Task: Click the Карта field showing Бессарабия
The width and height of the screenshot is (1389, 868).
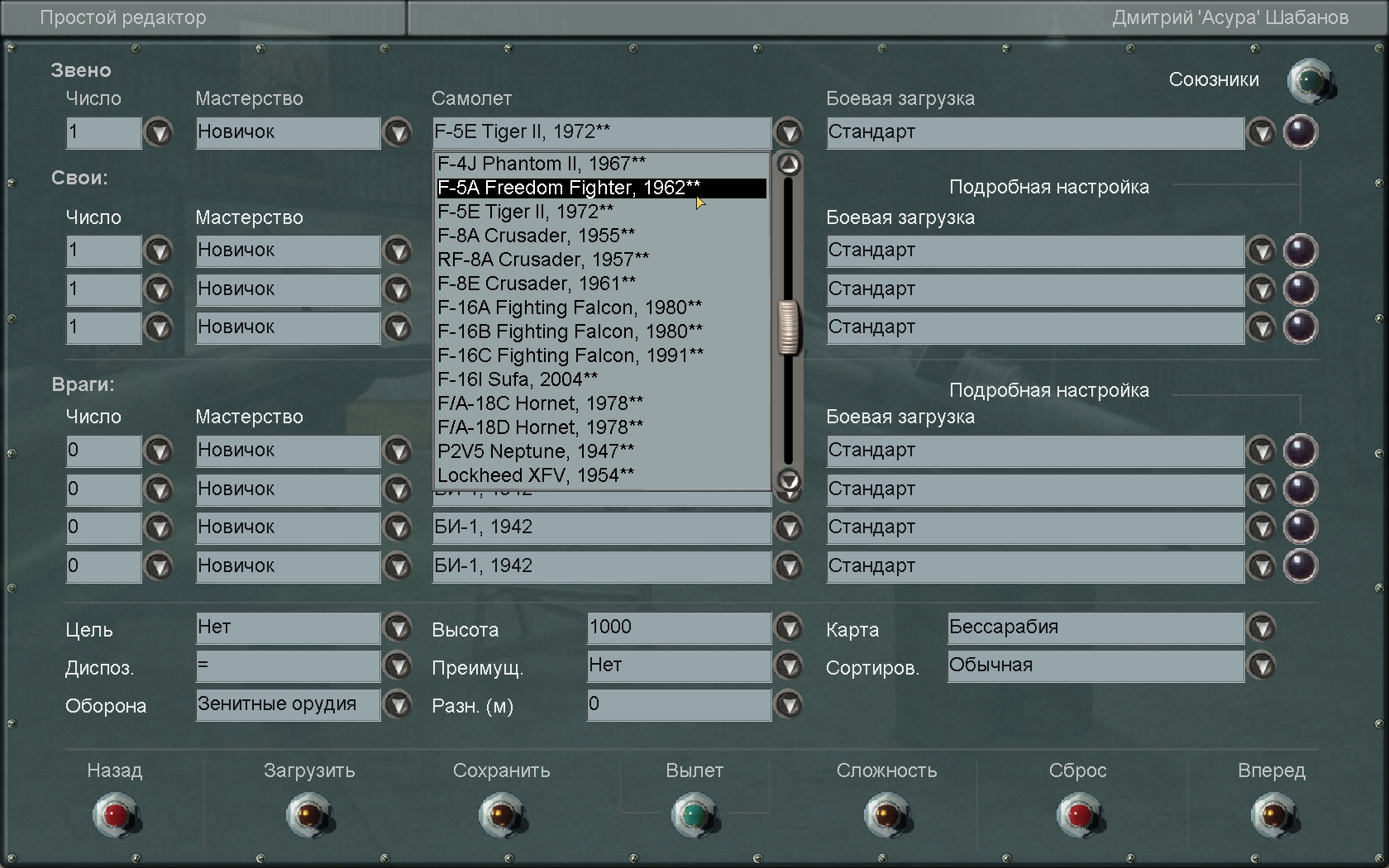Action: pos(1096,627)
